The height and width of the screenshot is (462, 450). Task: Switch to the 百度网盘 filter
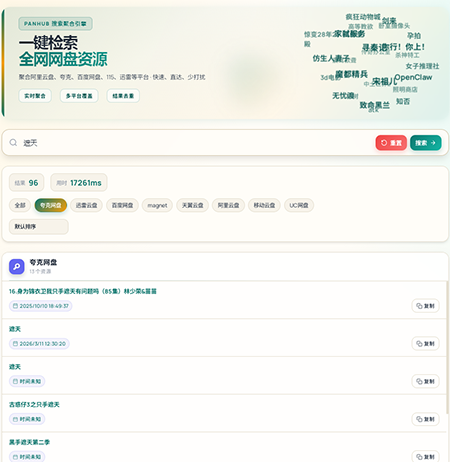click(x=122, y=205)
